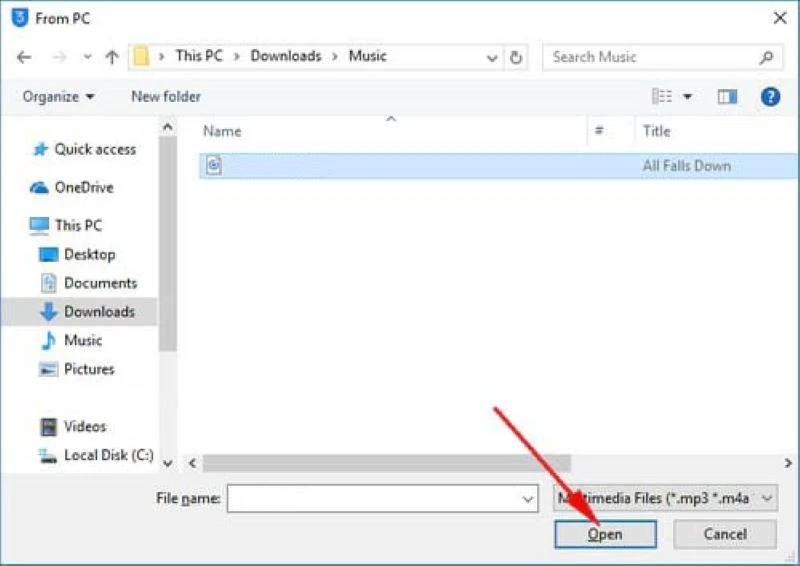The width and height of the screenshot is (800, 566).
Task: Click the Open button
Action: (x=605, y=534)
